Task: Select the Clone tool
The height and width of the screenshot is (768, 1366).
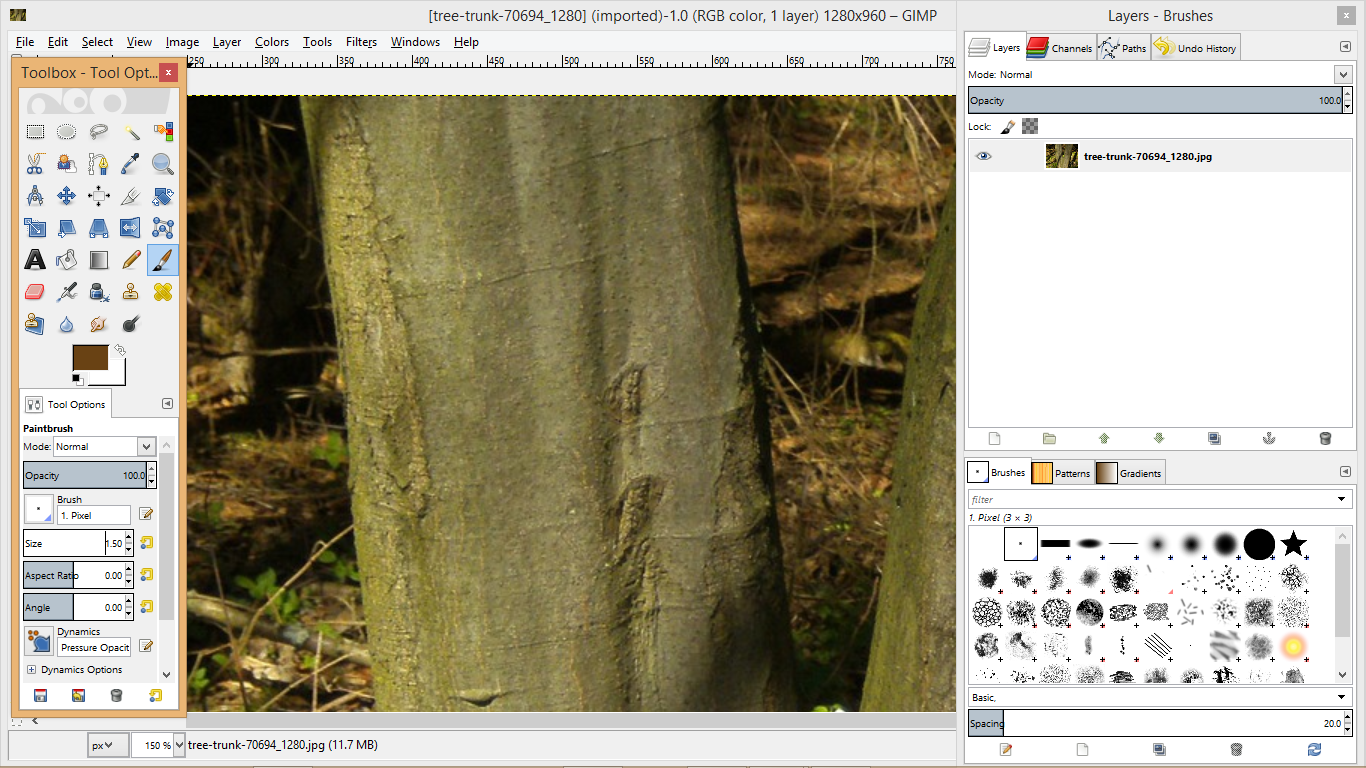Action: (x=131, y=291)
